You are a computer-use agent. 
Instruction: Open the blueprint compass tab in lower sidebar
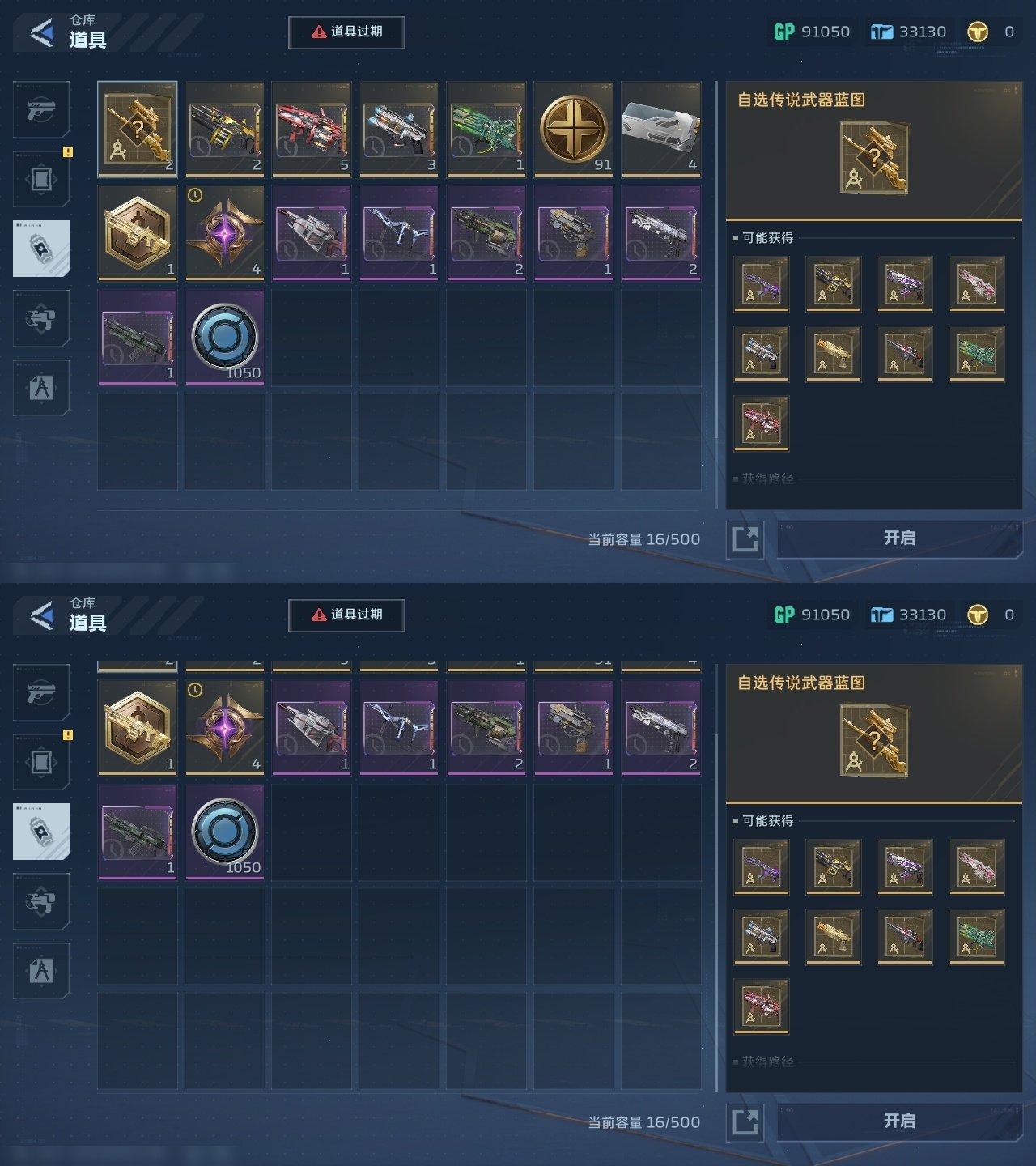pos(41,971)
